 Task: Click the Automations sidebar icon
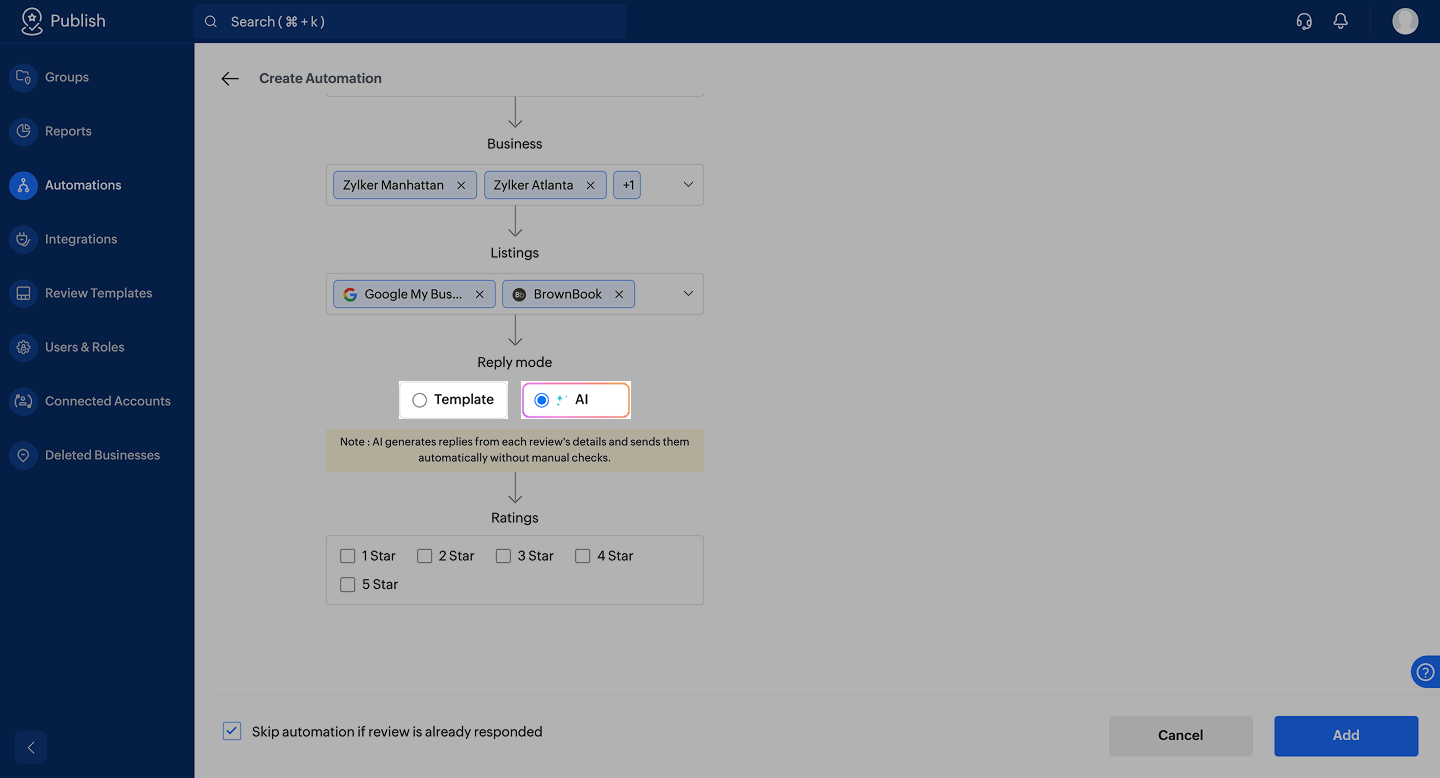pos(23,185)
